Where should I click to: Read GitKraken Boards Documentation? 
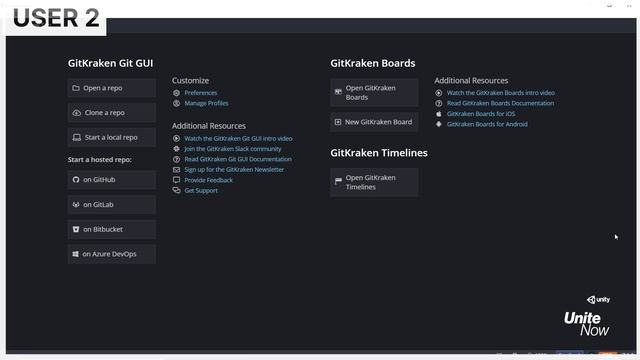coord(500,103)
